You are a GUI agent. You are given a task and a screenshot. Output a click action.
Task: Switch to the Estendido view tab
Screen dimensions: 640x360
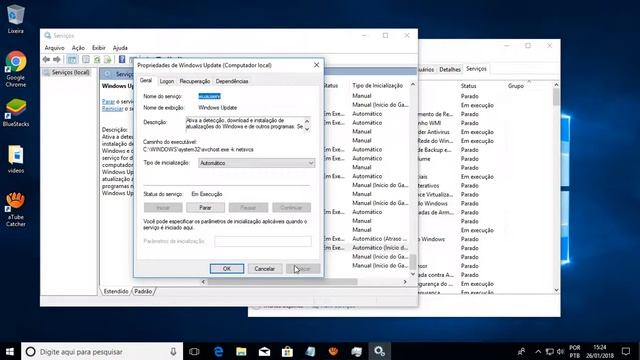(116, 291)
